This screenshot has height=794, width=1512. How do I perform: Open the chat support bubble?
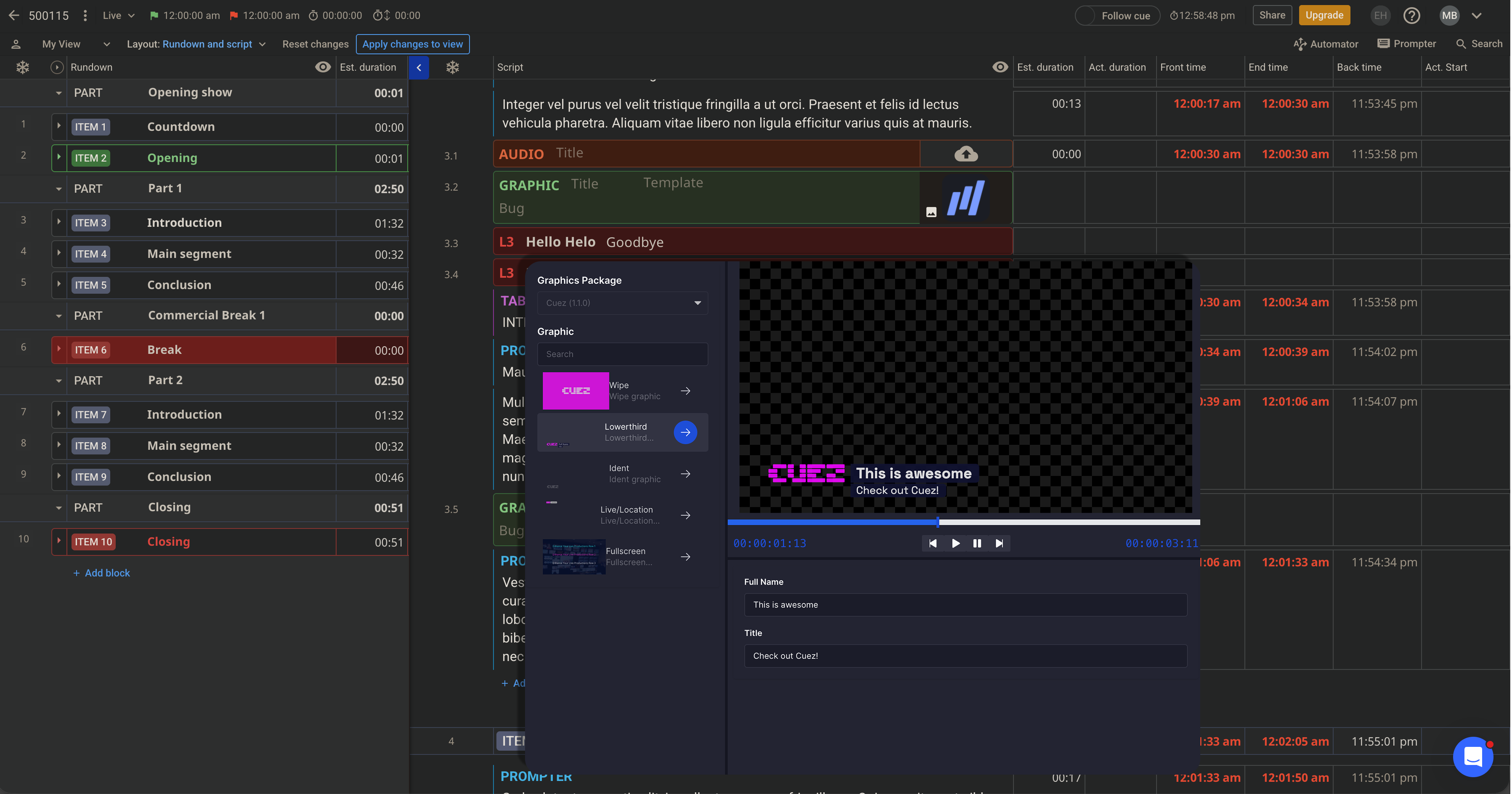point(1473,757)
